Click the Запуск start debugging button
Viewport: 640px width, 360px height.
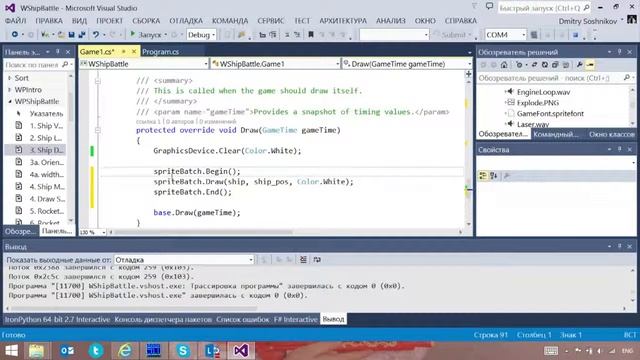point(146,35)
